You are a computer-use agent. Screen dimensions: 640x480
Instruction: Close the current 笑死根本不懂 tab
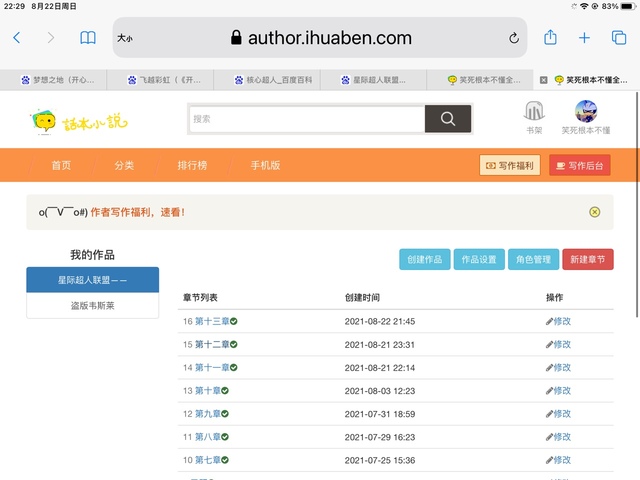coord(544,80)
